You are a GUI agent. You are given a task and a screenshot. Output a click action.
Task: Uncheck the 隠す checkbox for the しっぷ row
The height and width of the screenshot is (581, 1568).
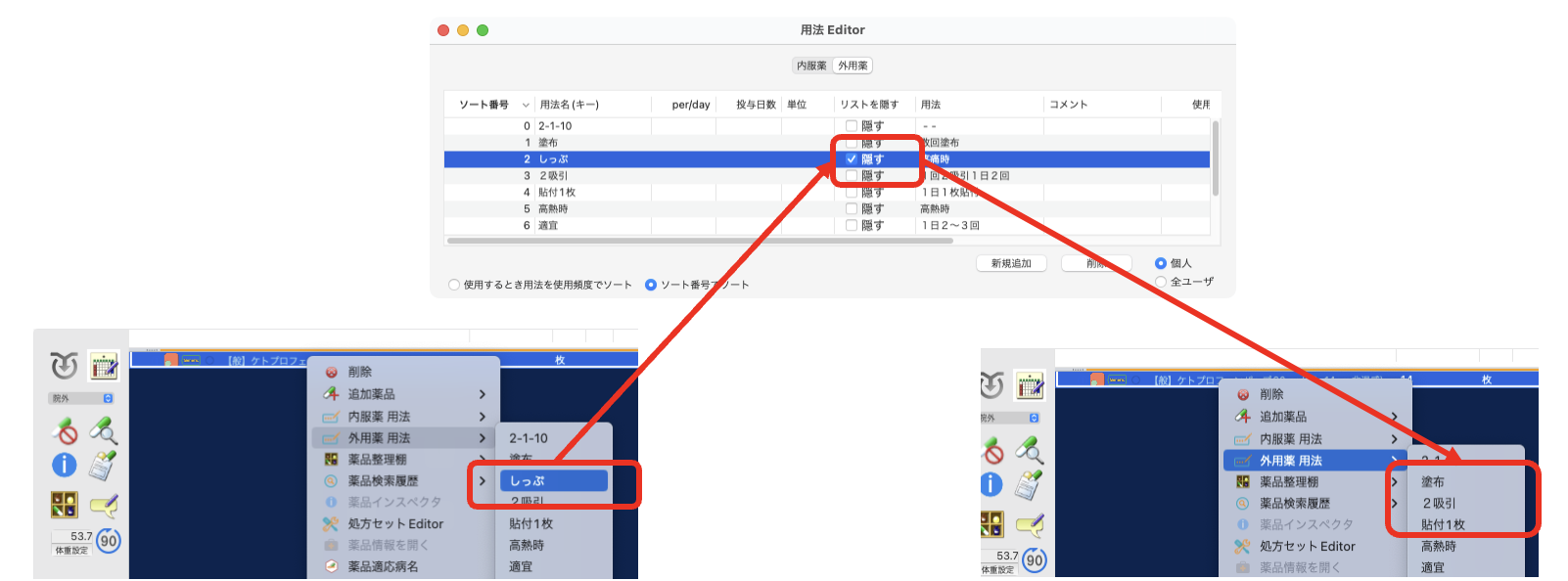pyautogui.click(x=852, y=159)
